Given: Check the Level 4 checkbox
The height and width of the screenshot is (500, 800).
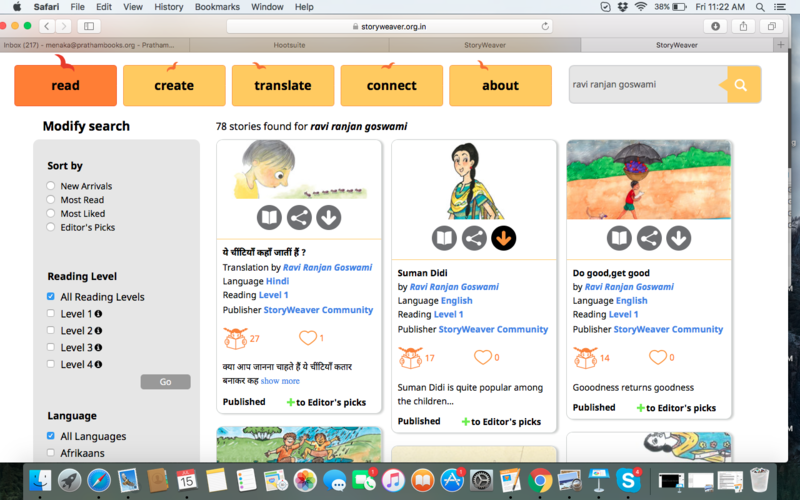Looking at the screenshot, I should 51,364.
